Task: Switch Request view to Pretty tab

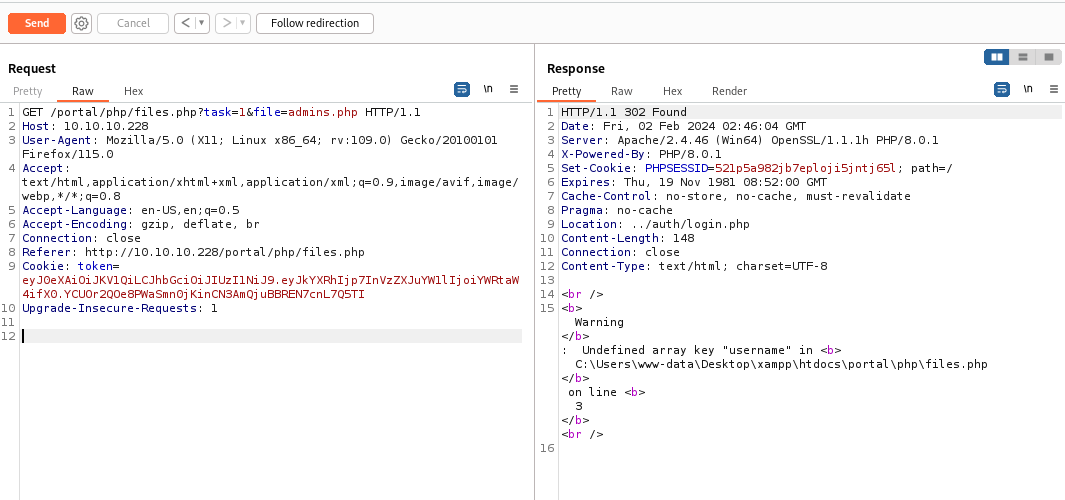Action: (x=28, y=91)
